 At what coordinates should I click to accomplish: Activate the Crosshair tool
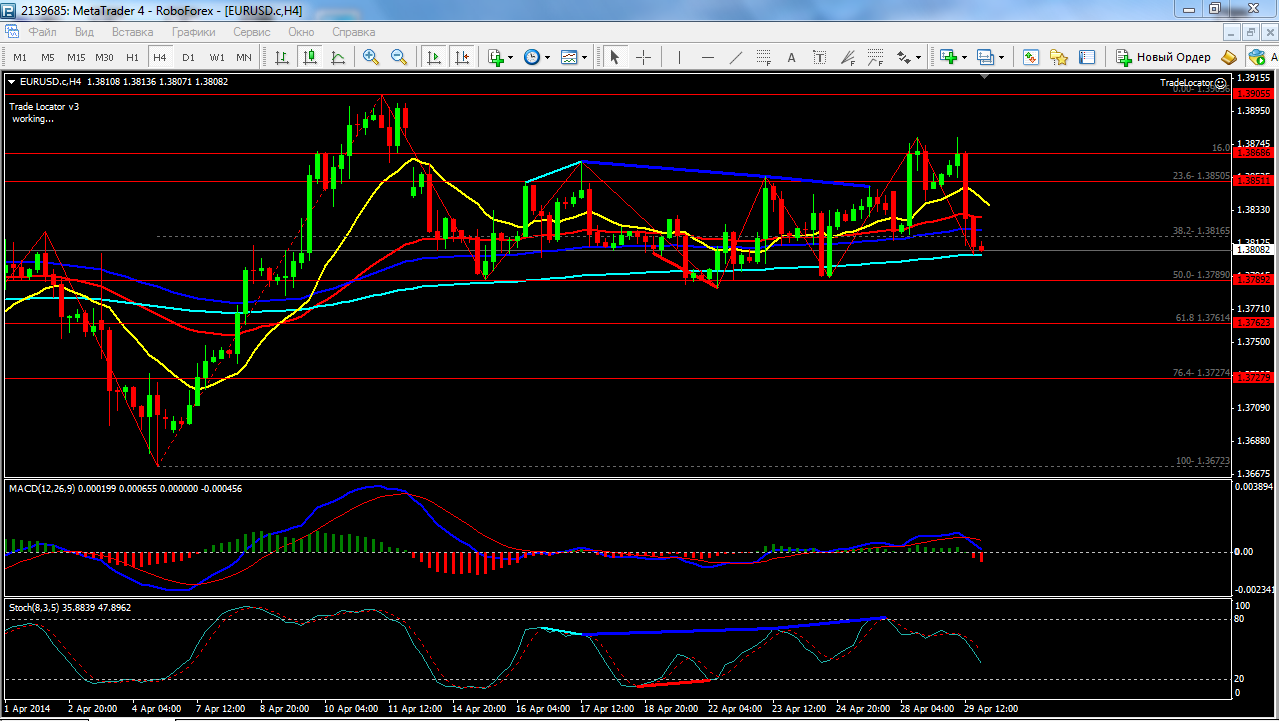tap(643, 57)
